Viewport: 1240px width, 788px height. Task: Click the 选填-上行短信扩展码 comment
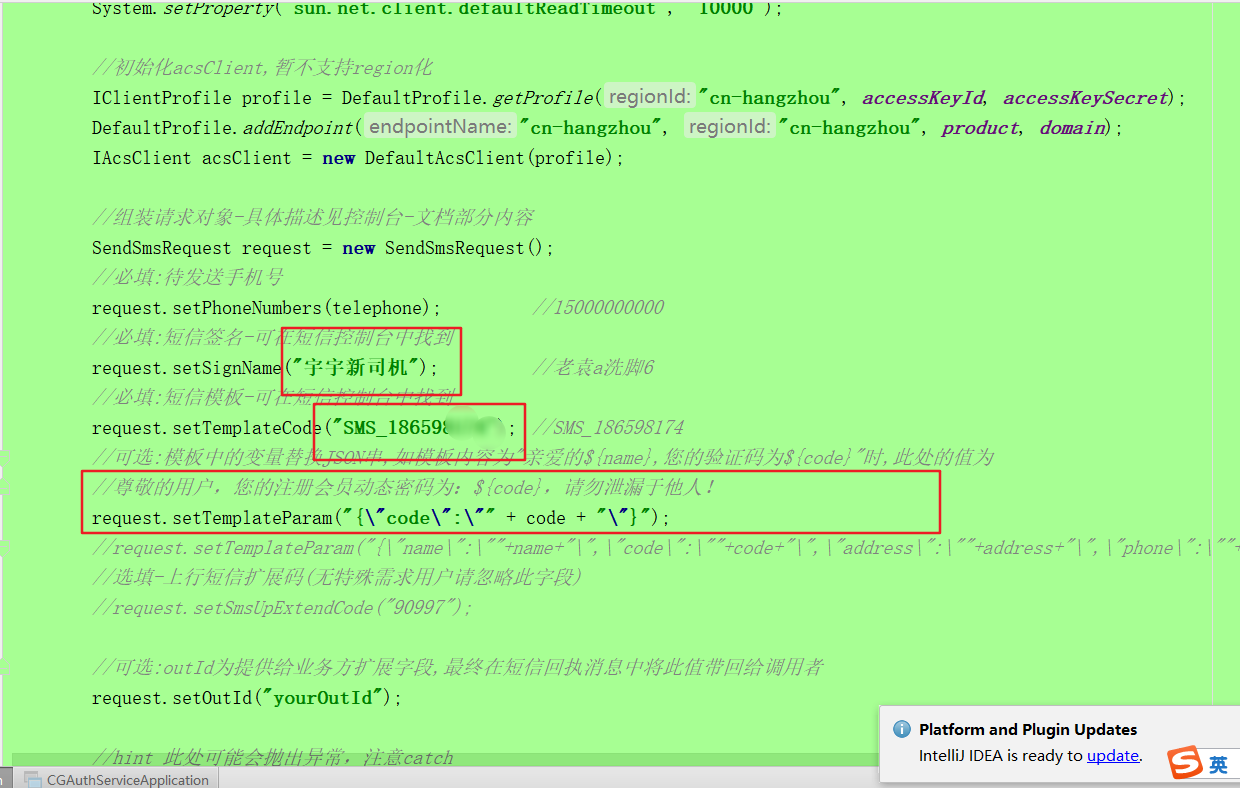[x=337, y=578]
